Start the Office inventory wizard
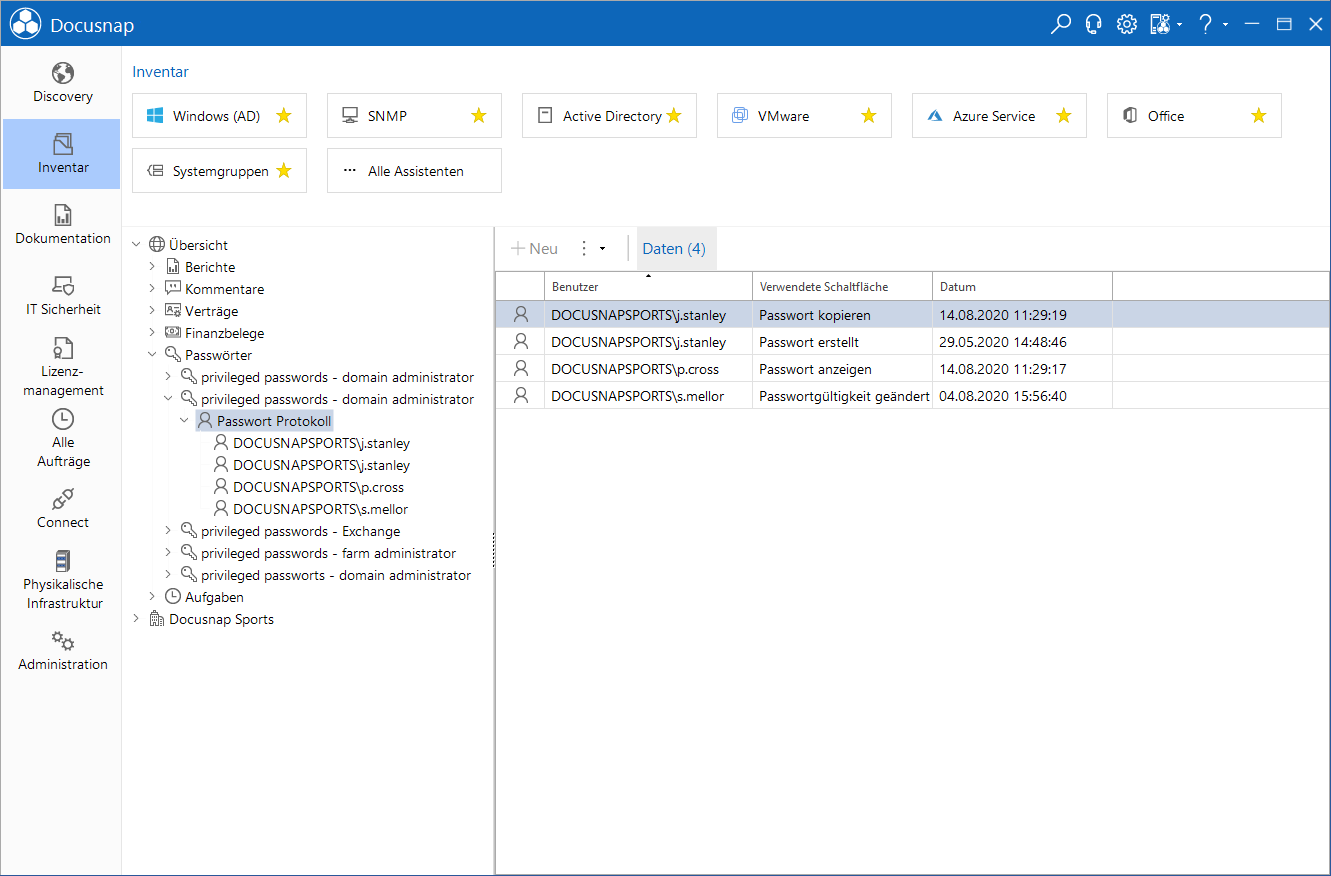 [1194, 116]
